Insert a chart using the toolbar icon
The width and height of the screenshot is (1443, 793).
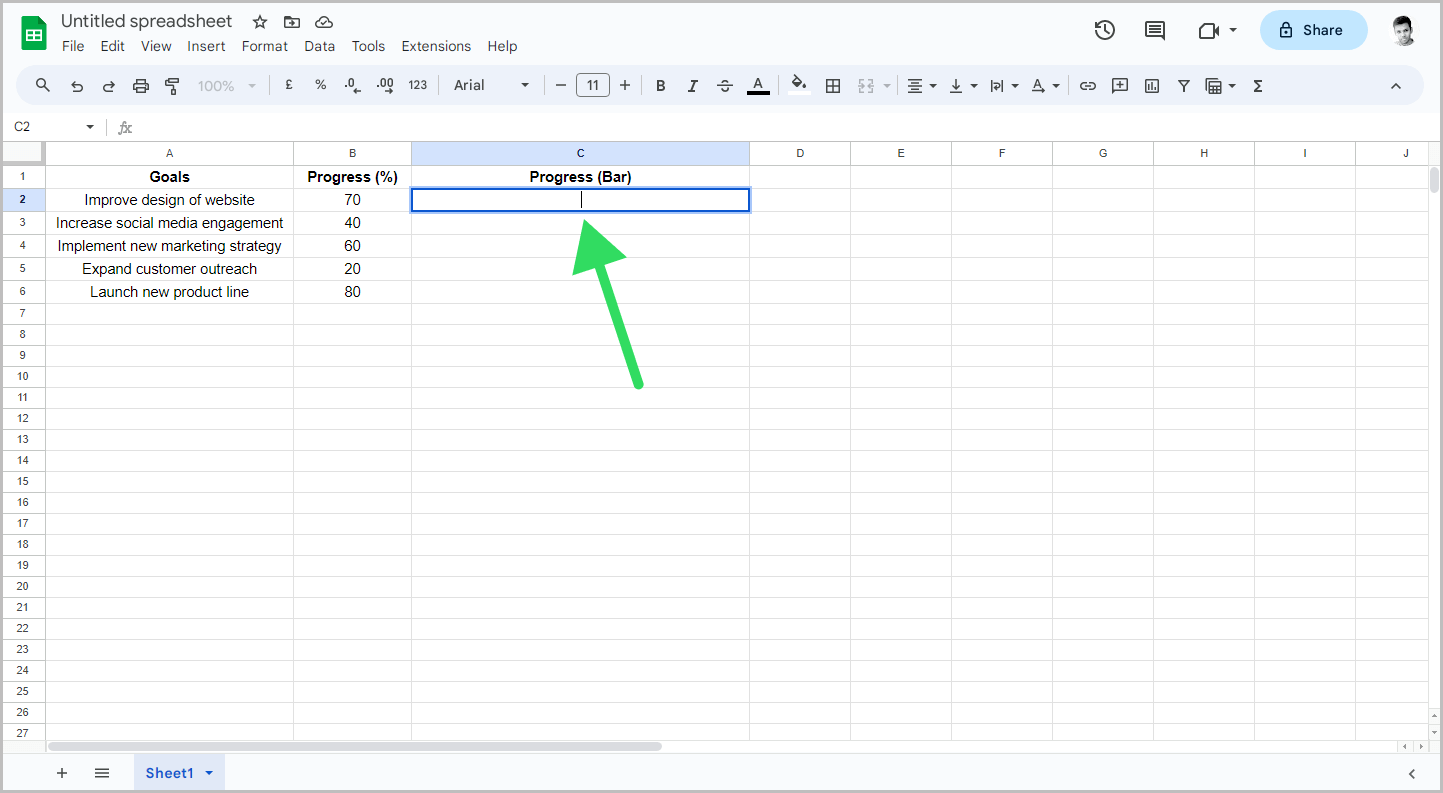coord(1151,85)
